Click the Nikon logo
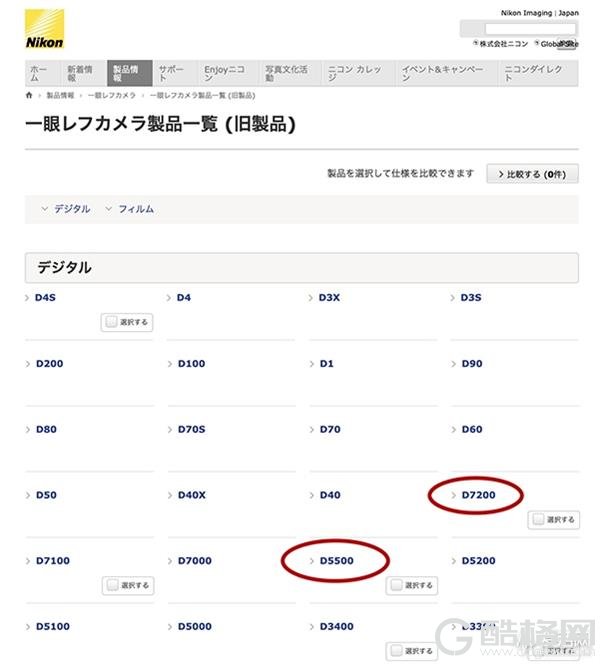The width and height of the screenshot is (600, 664). pyautogui.click(x=44, y=29)
